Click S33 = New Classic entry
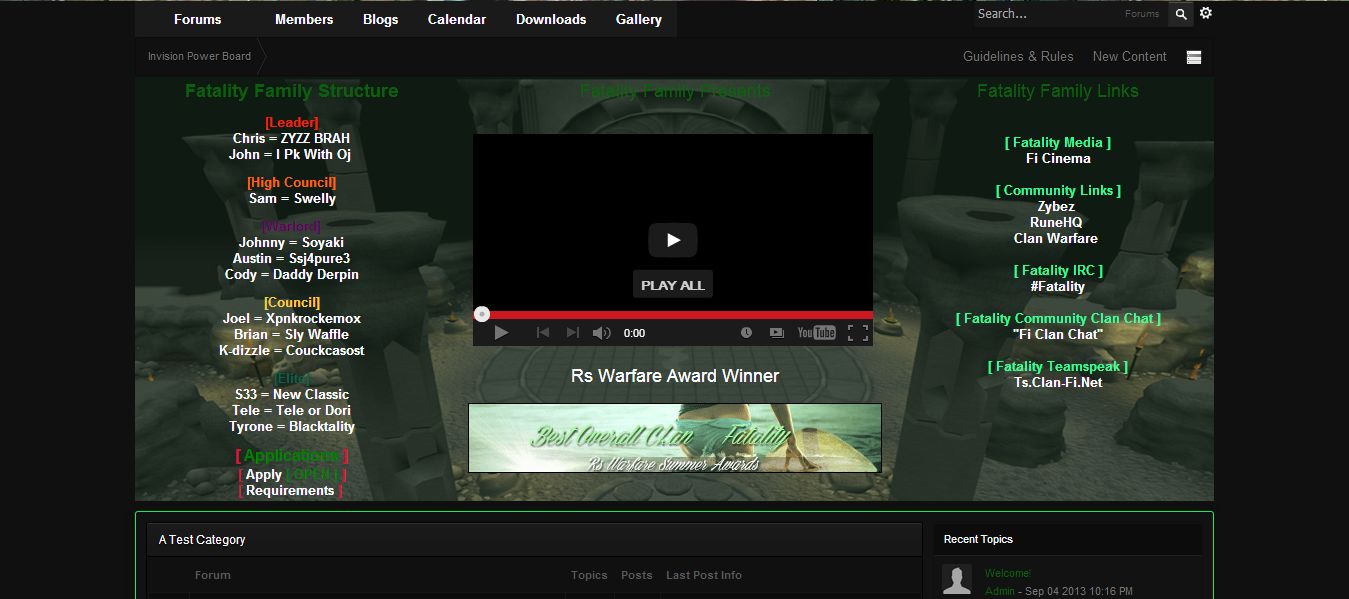The image size is (1349, 599). tap(291, 394)
